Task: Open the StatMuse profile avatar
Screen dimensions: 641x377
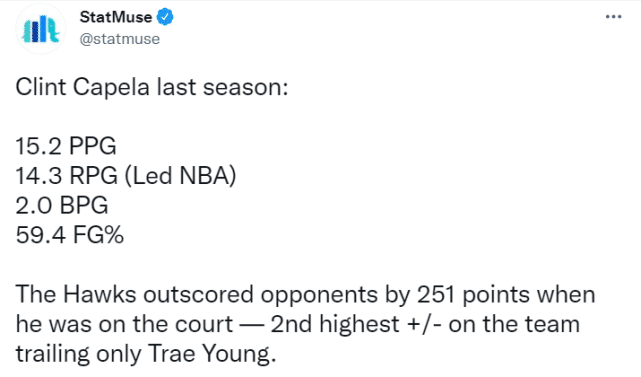Action: point(40,29)
